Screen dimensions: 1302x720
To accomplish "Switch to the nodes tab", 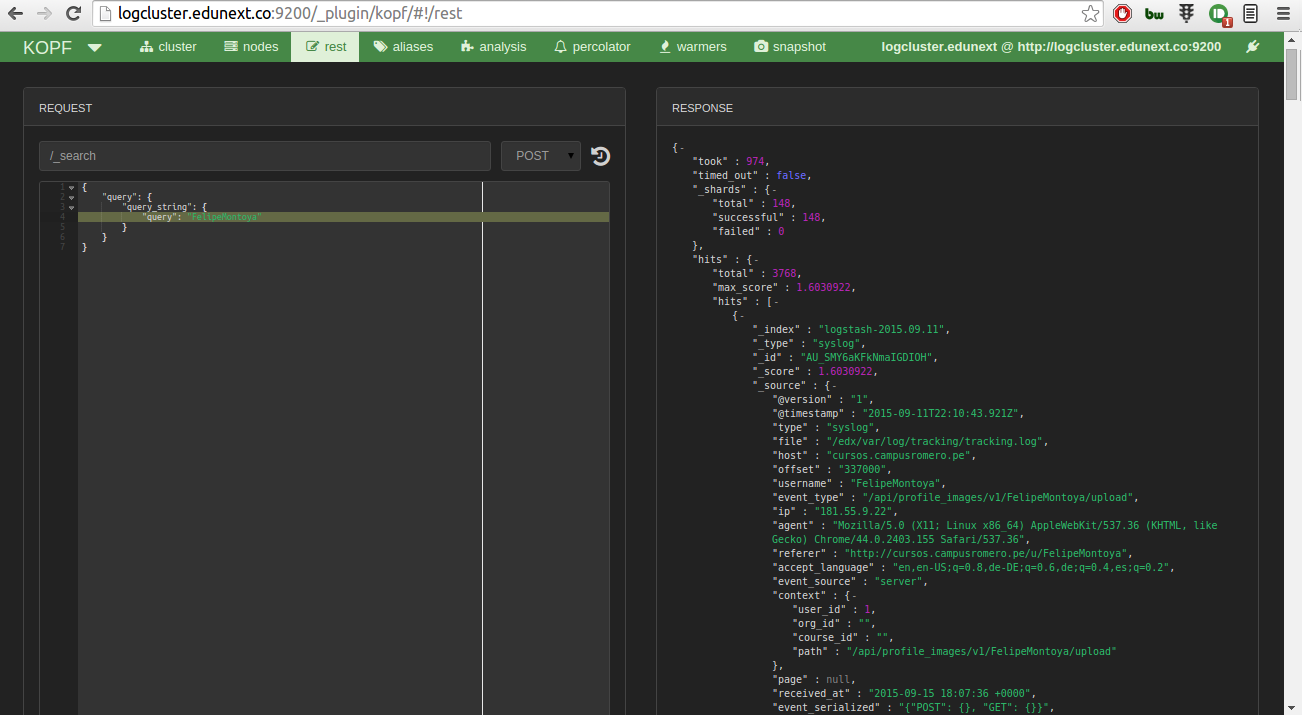I will tap(251, 47).
